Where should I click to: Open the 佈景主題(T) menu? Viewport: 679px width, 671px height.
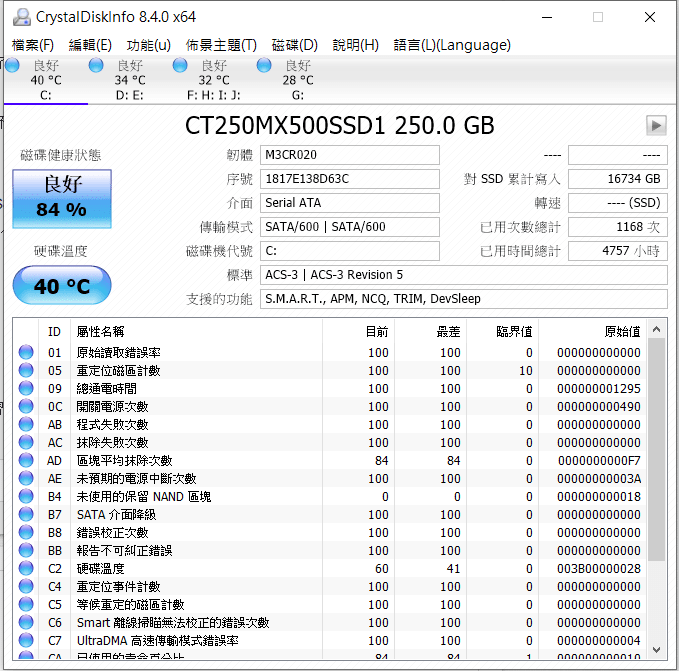(x=221, y=45)
